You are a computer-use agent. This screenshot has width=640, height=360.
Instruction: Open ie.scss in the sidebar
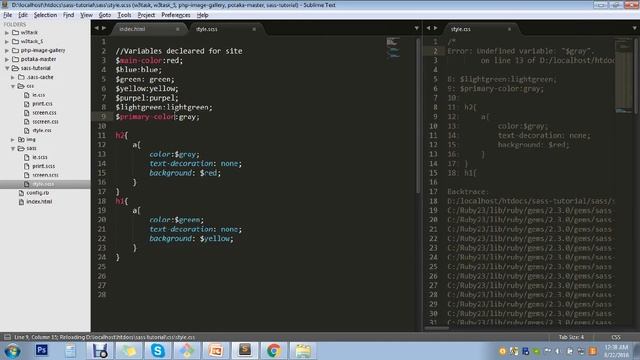(40, 158)
